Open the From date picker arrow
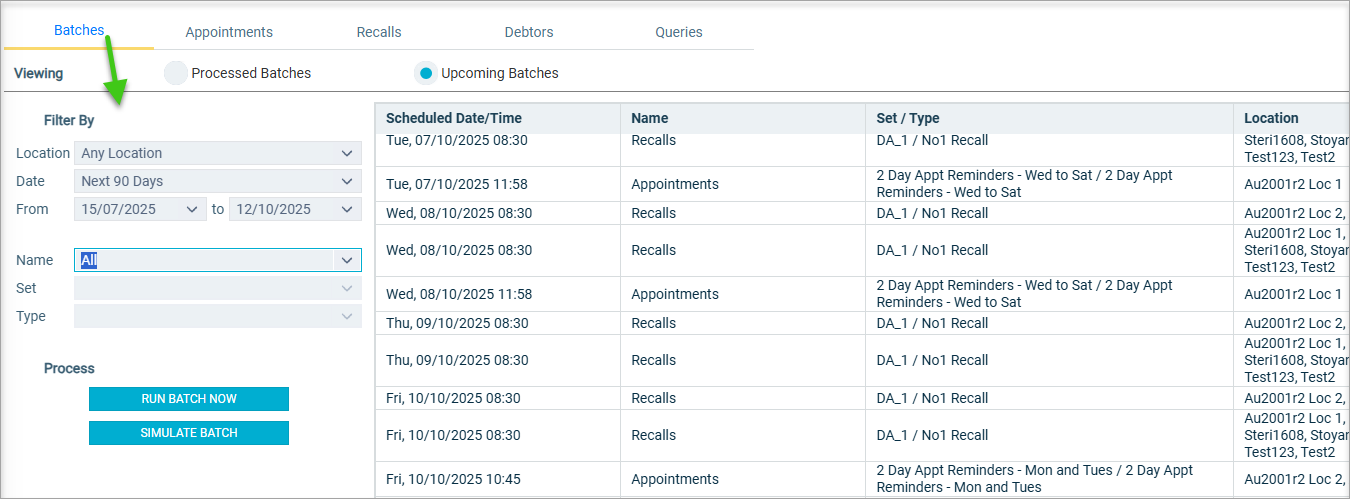 pyautogui.click(x=192, y=209)
